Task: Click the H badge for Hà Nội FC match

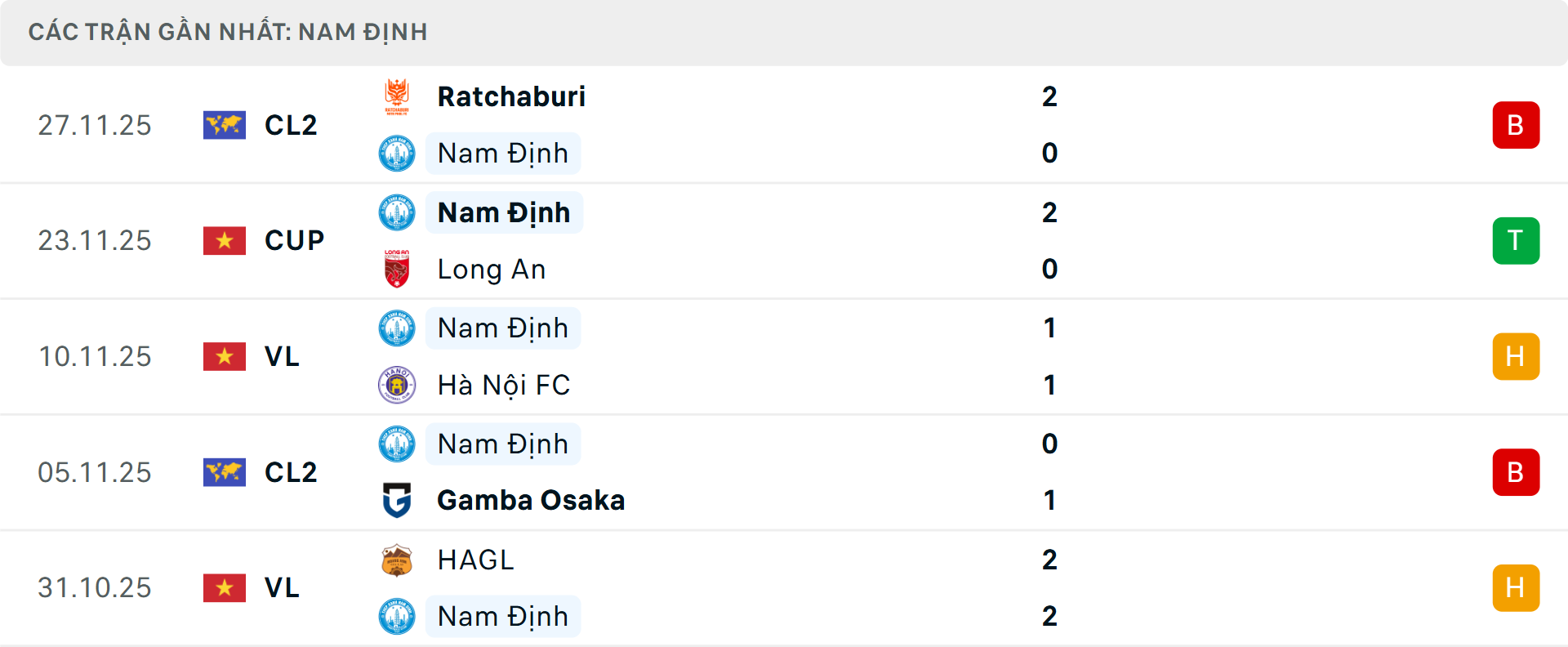Action: [x=1516, y=357]
